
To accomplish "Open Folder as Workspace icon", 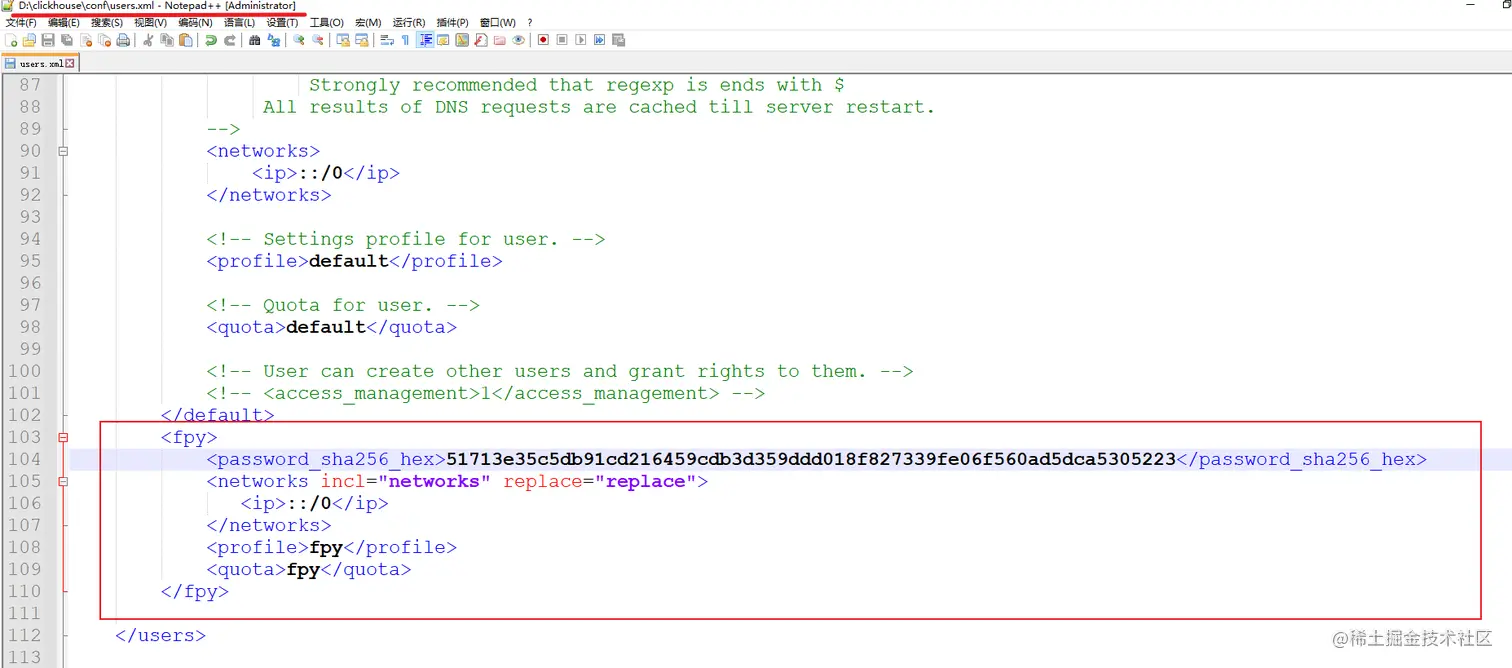I will [500, 40].
